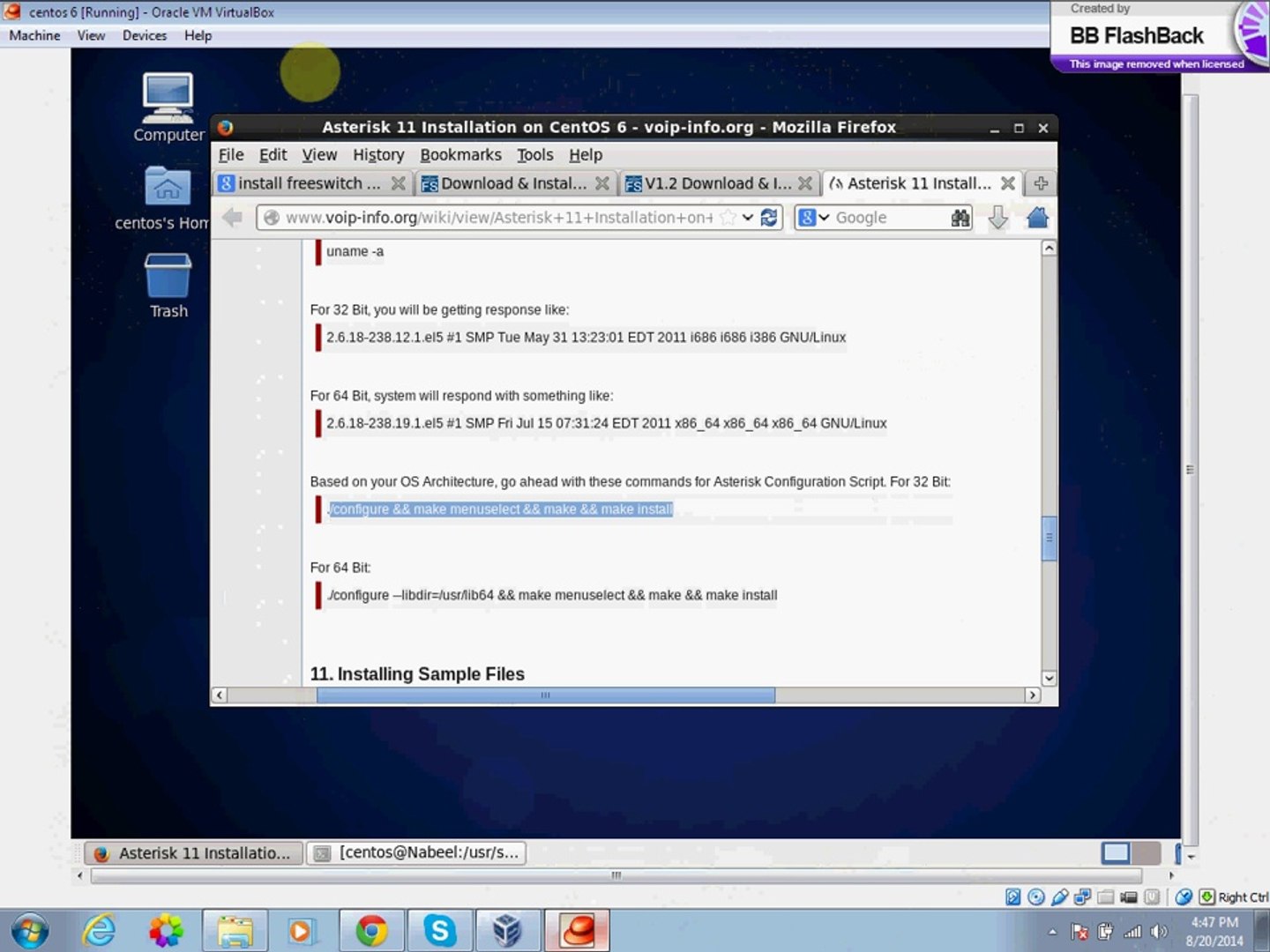The image size is (1270, 952).
Task: Open Firefox Edit menu
Action: pyautogui.click(x=273, y=155)
